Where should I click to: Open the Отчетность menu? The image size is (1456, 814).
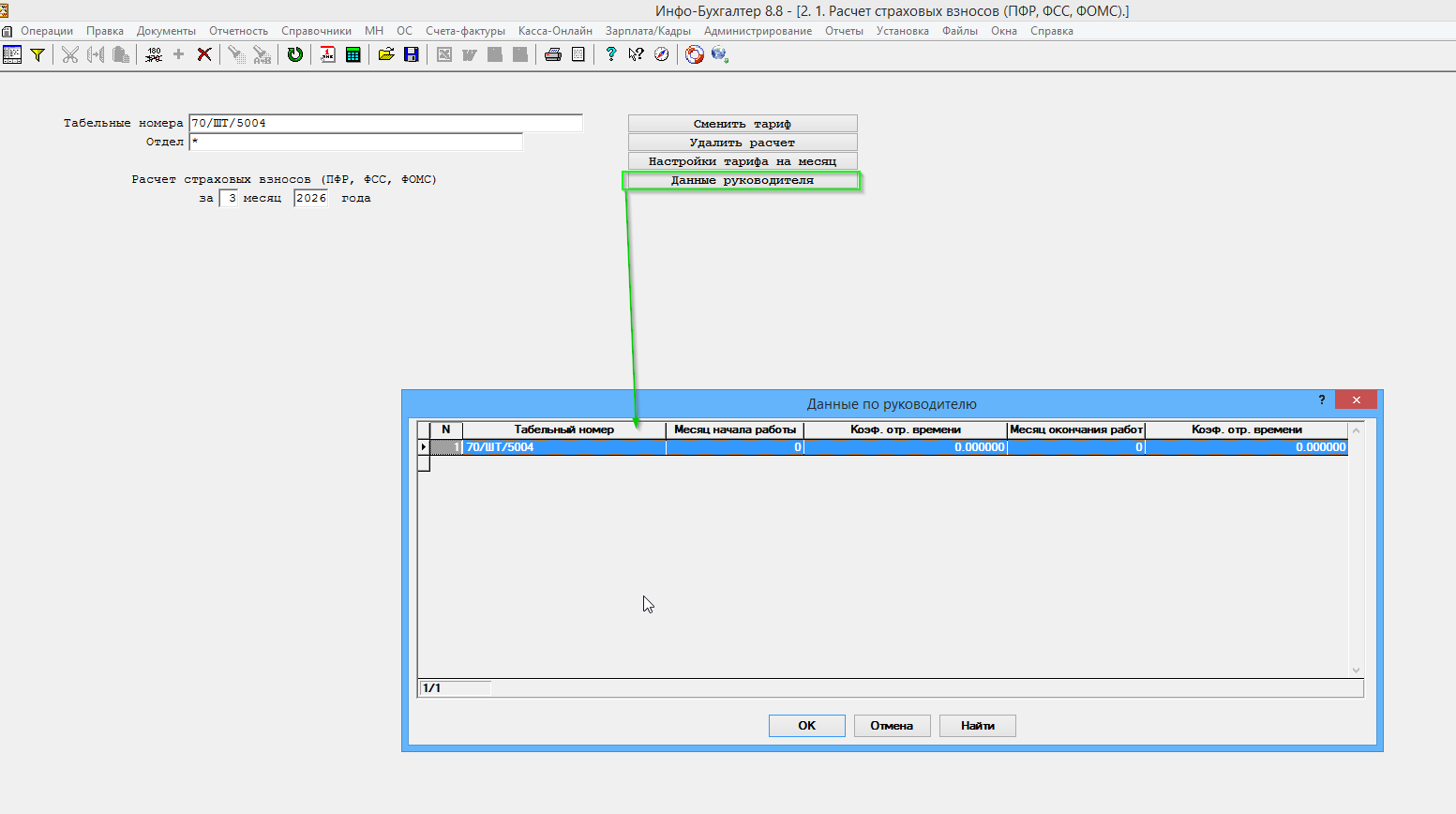tap(238, 31)
